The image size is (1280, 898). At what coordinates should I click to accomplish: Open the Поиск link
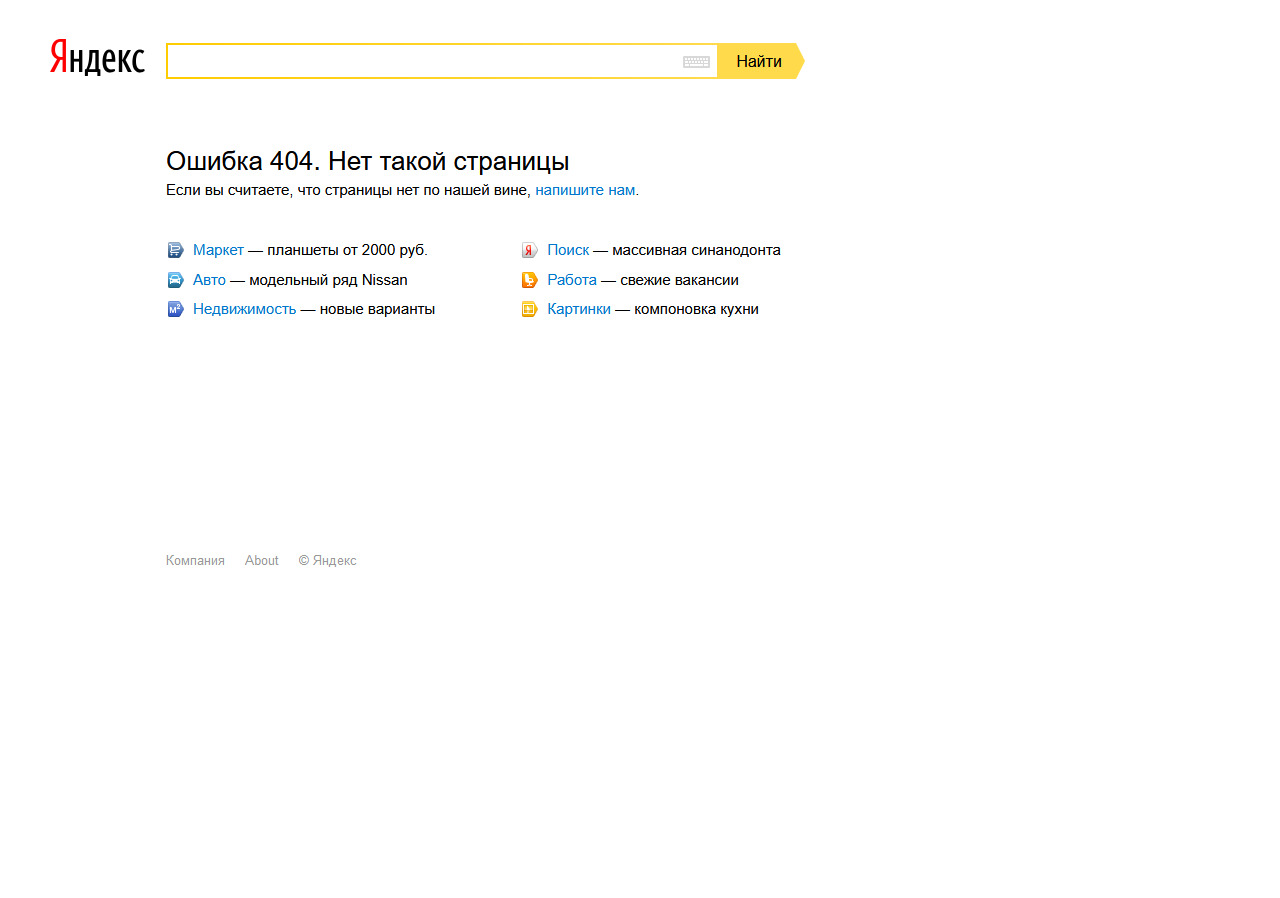point(568,250)
